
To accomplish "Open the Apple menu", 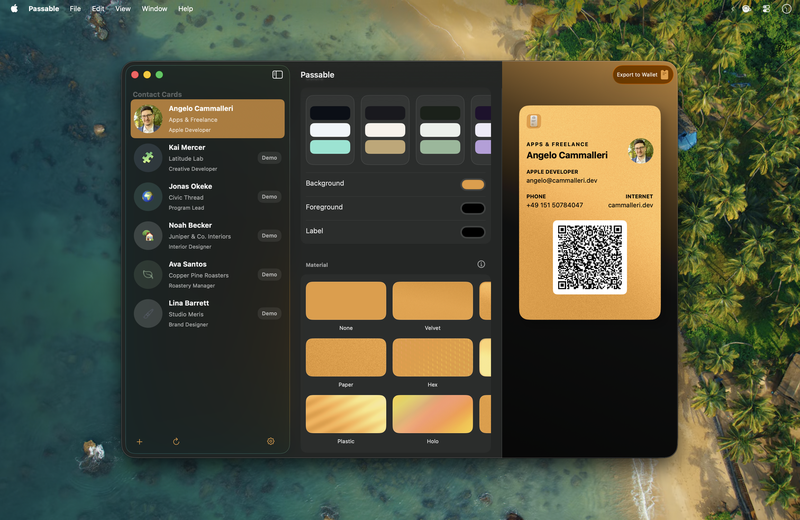I will [14, 8].
